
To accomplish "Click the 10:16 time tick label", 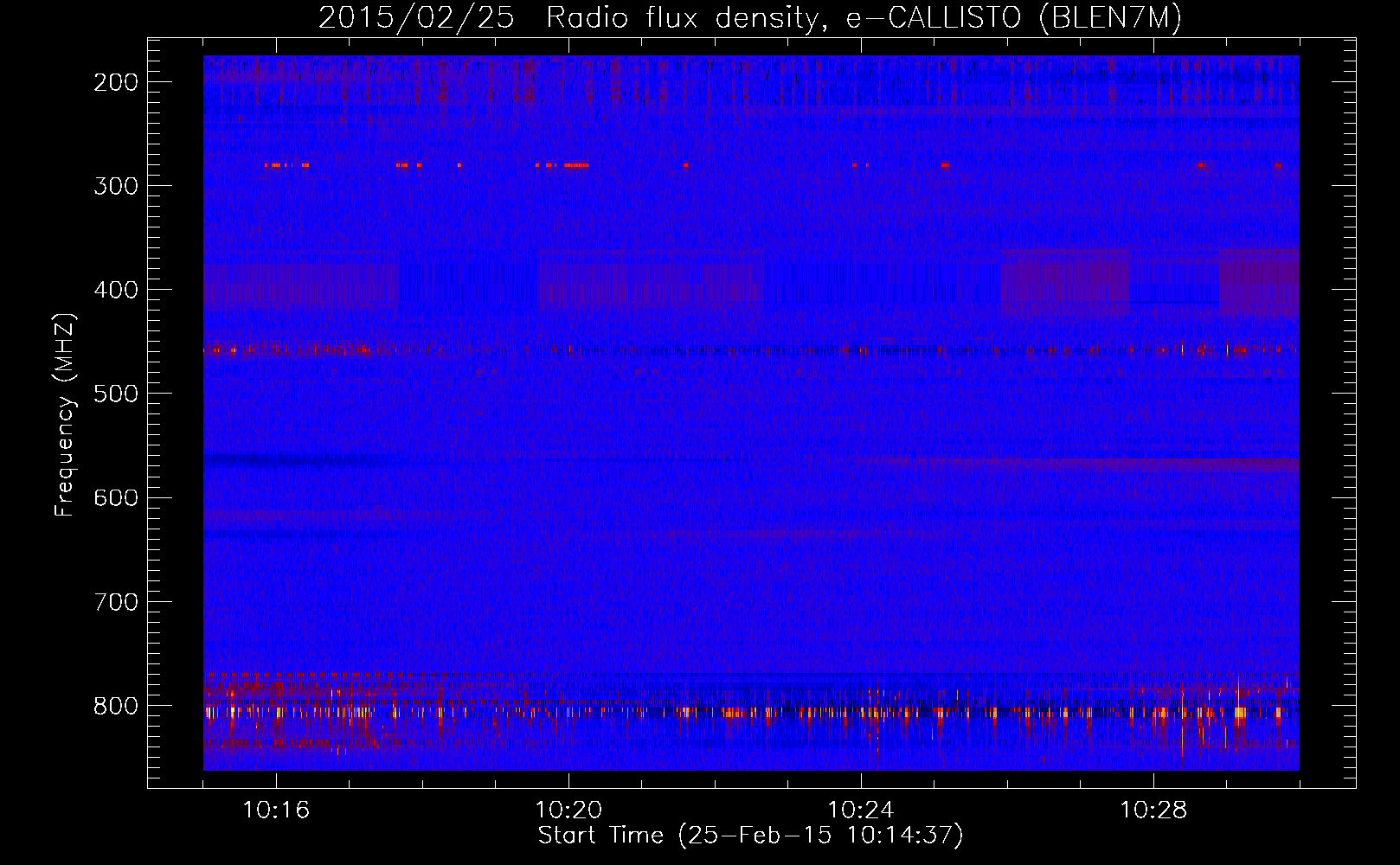I will [276, 811].
